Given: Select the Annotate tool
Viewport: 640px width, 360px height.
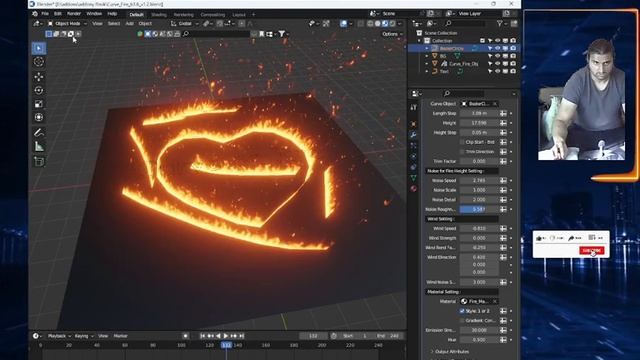Looking at the screenshot, I should click(x=39, y=133).
